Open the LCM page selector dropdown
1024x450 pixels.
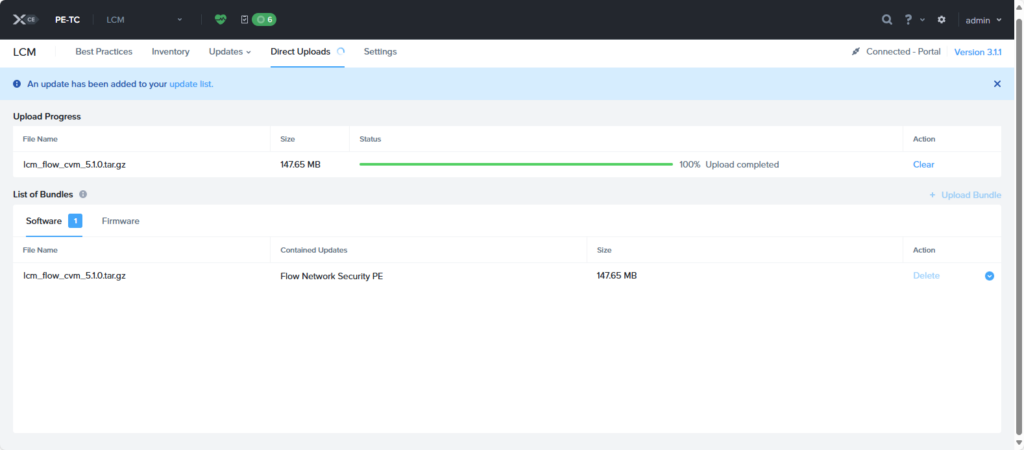(144, 20)
